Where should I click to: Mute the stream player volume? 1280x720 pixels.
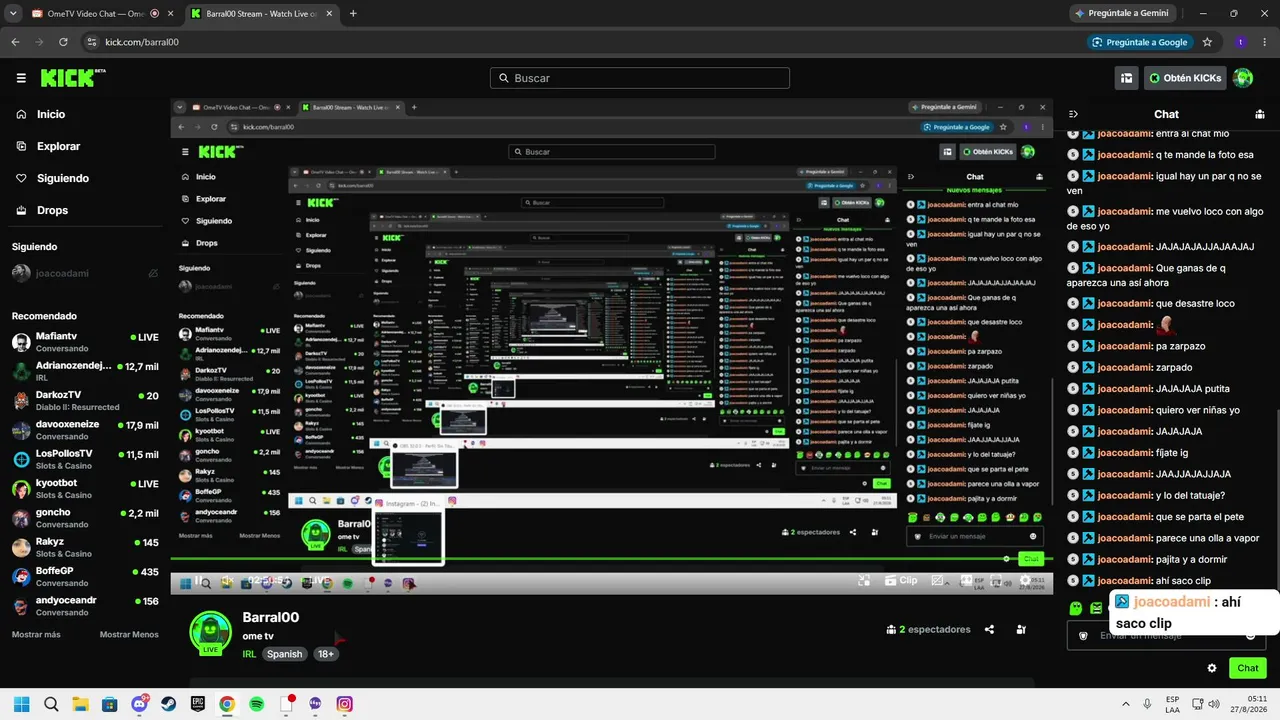tap(228, 581)
